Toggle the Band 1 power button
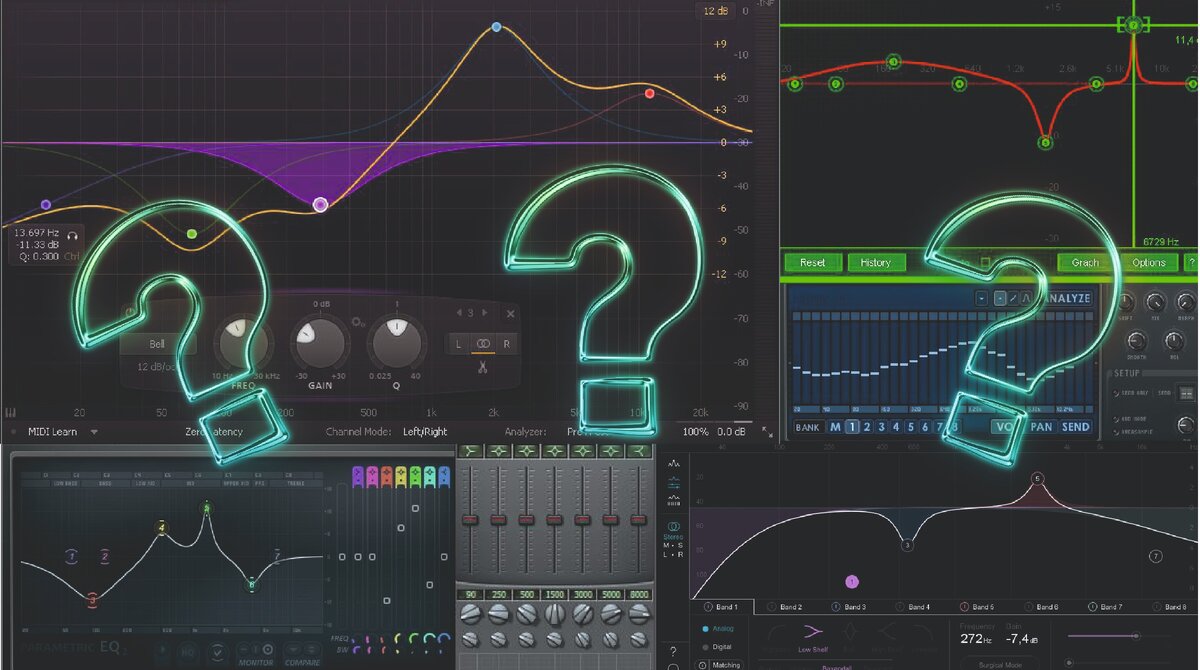 tap(709, 607)
